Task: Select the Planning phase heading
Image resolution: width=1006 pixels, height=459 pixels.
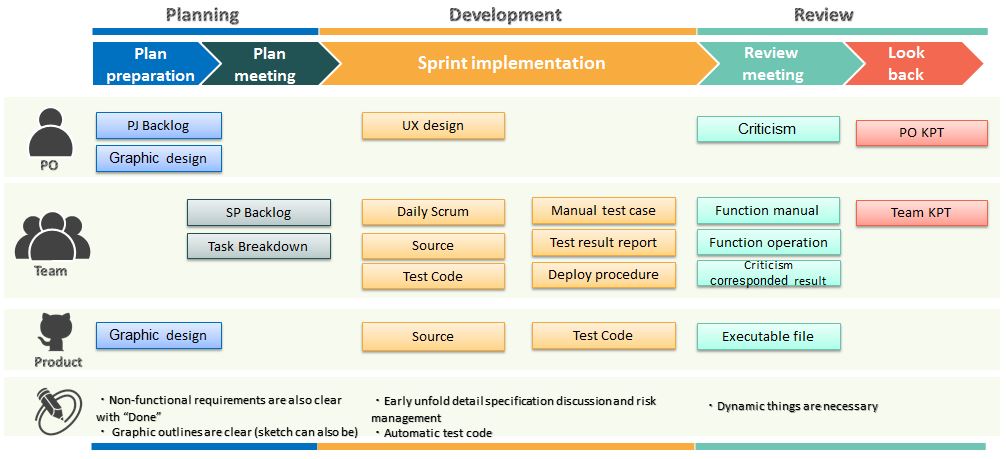Action: coord(202,14)
